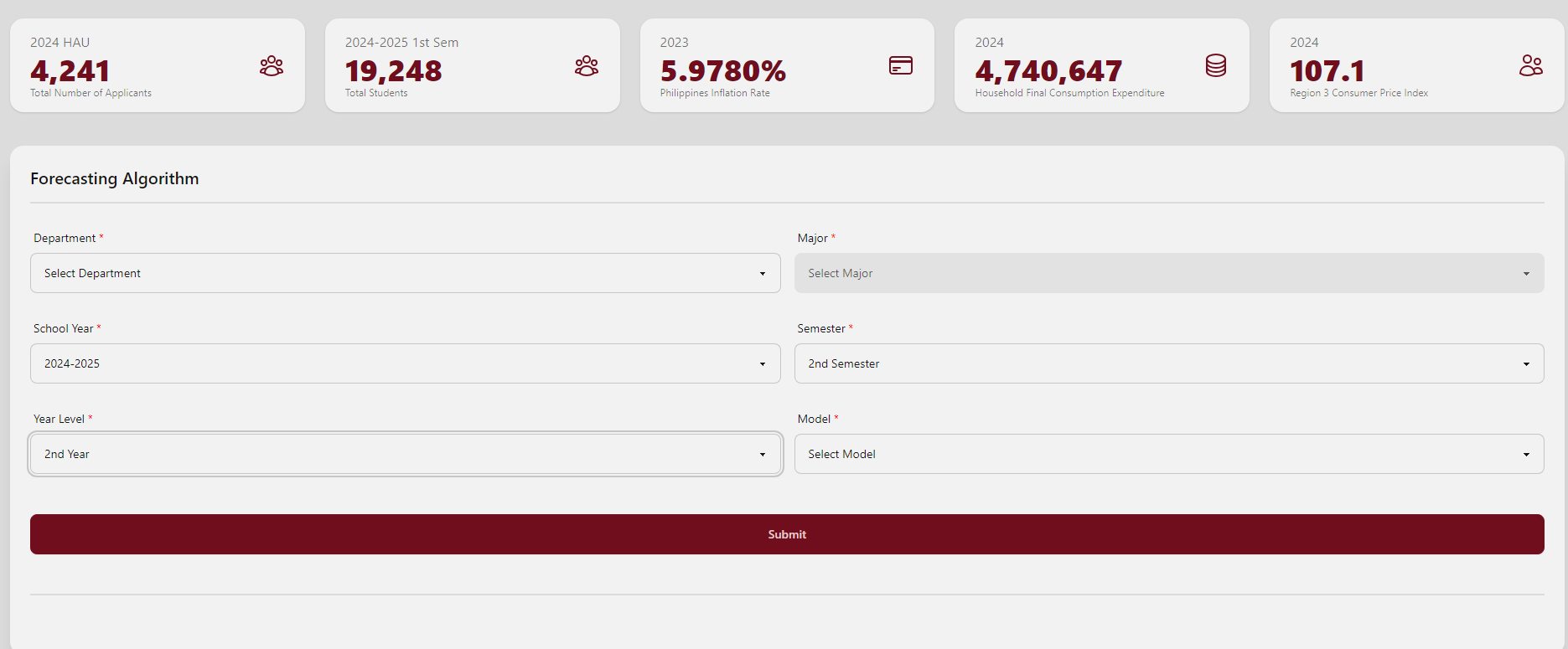The image size is (1568, 649).
Task: Open the Select Major dropdown
Action: [x=1168, y=273]
